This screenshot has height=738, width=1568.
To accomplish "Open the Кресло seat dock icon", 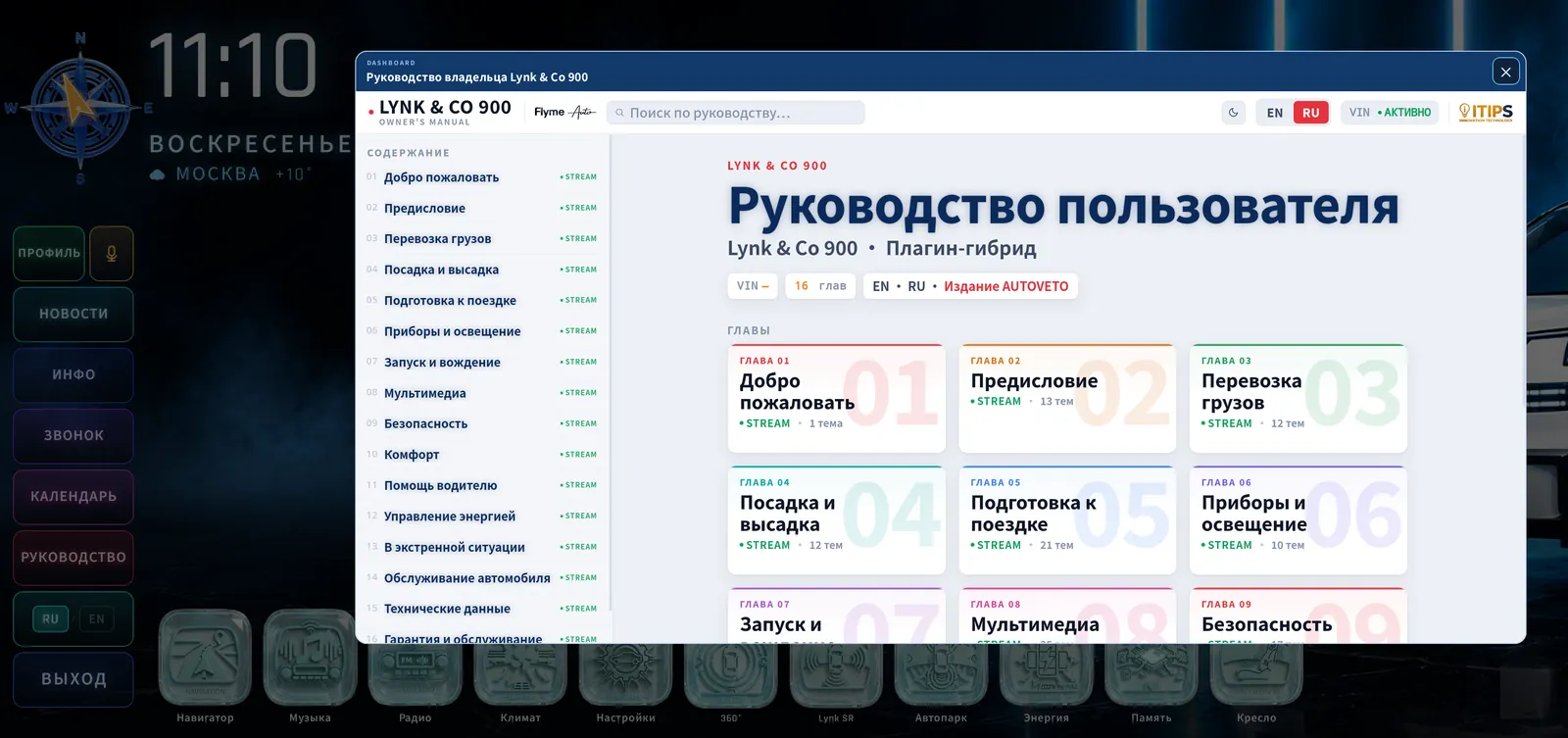I will coord(1256,674).
